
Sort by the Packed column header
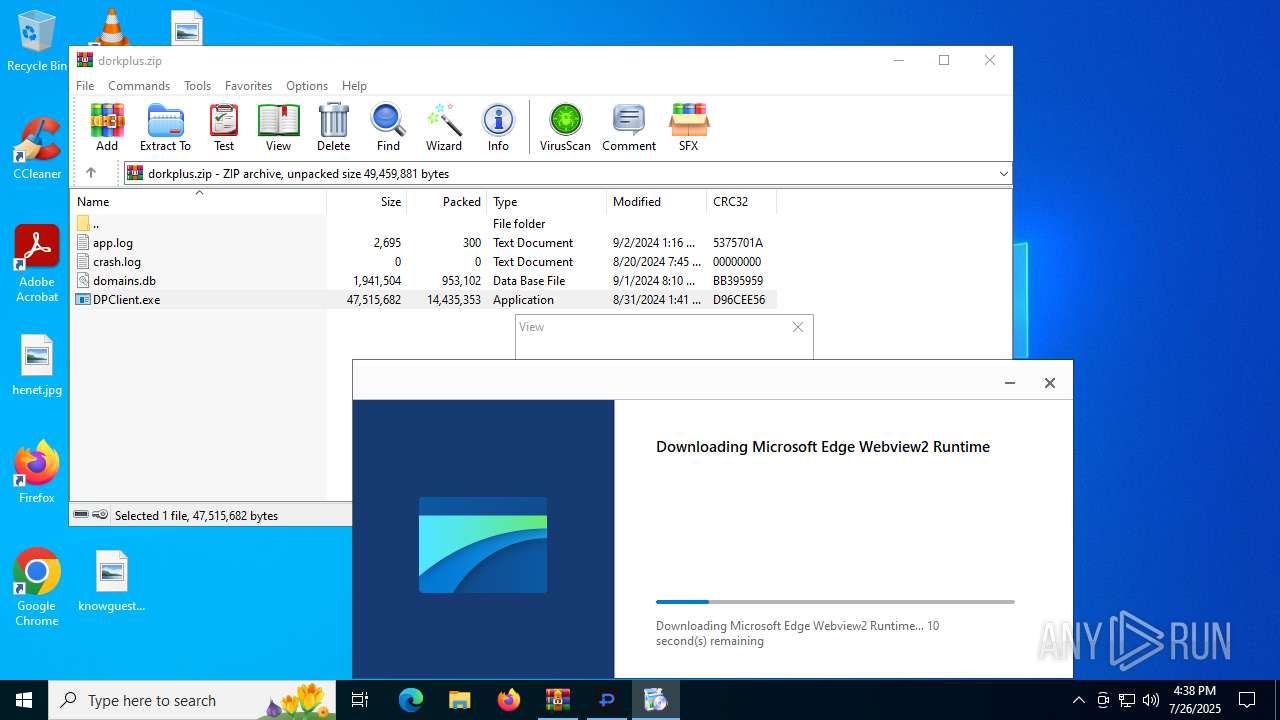click(447, 202)
